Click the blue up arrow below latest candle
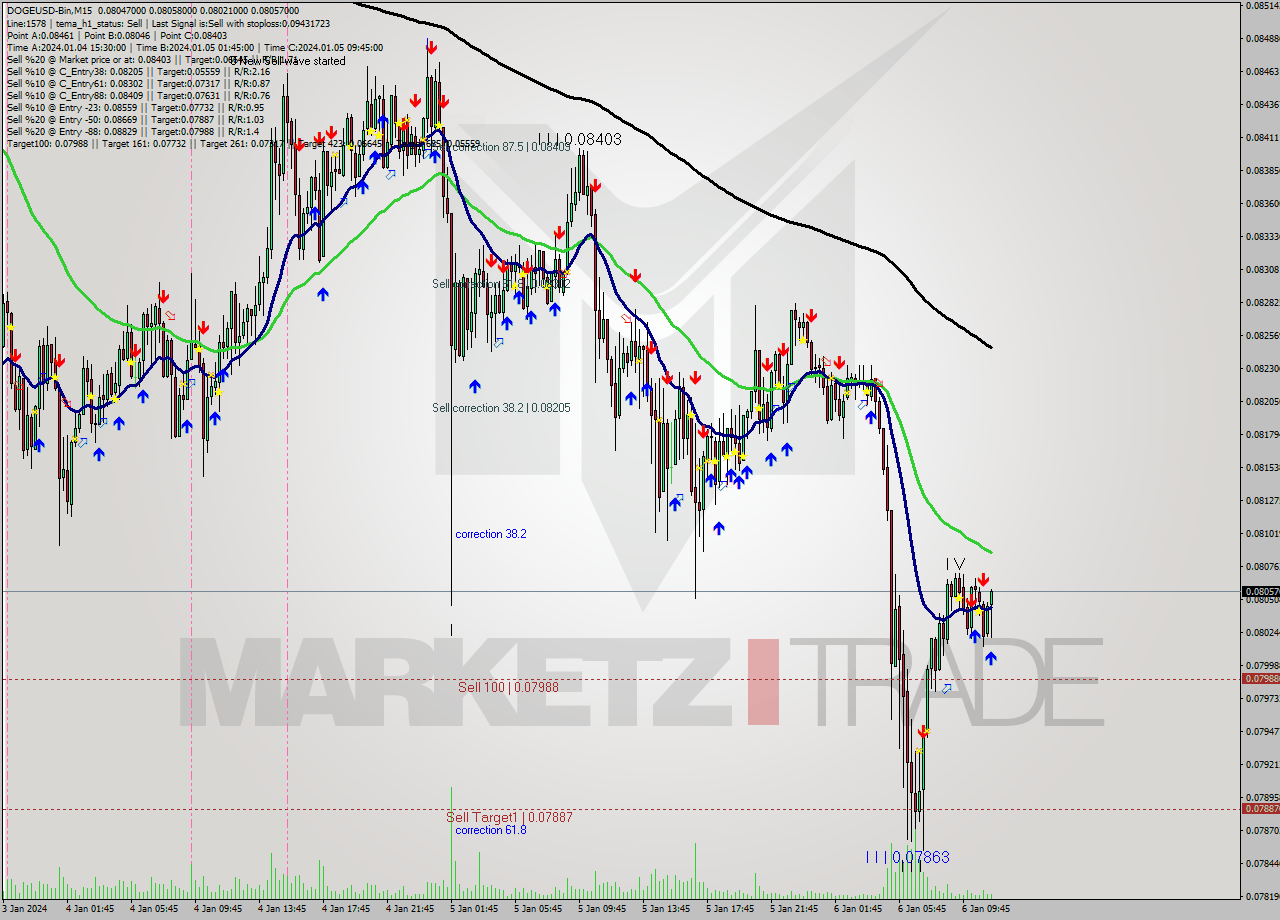 [990, 658]
